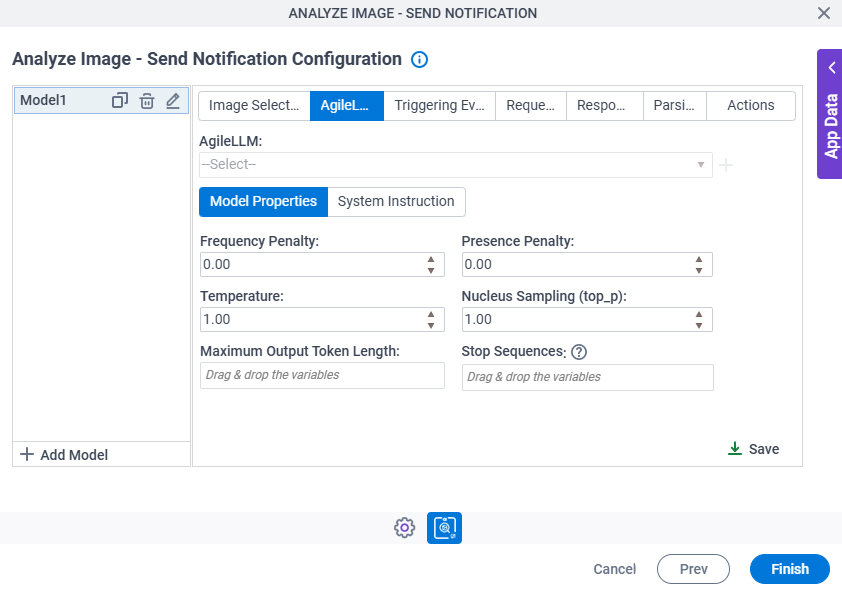Select the AgileLLM tab
842x592 pixels.
click(x=346, y=105)
